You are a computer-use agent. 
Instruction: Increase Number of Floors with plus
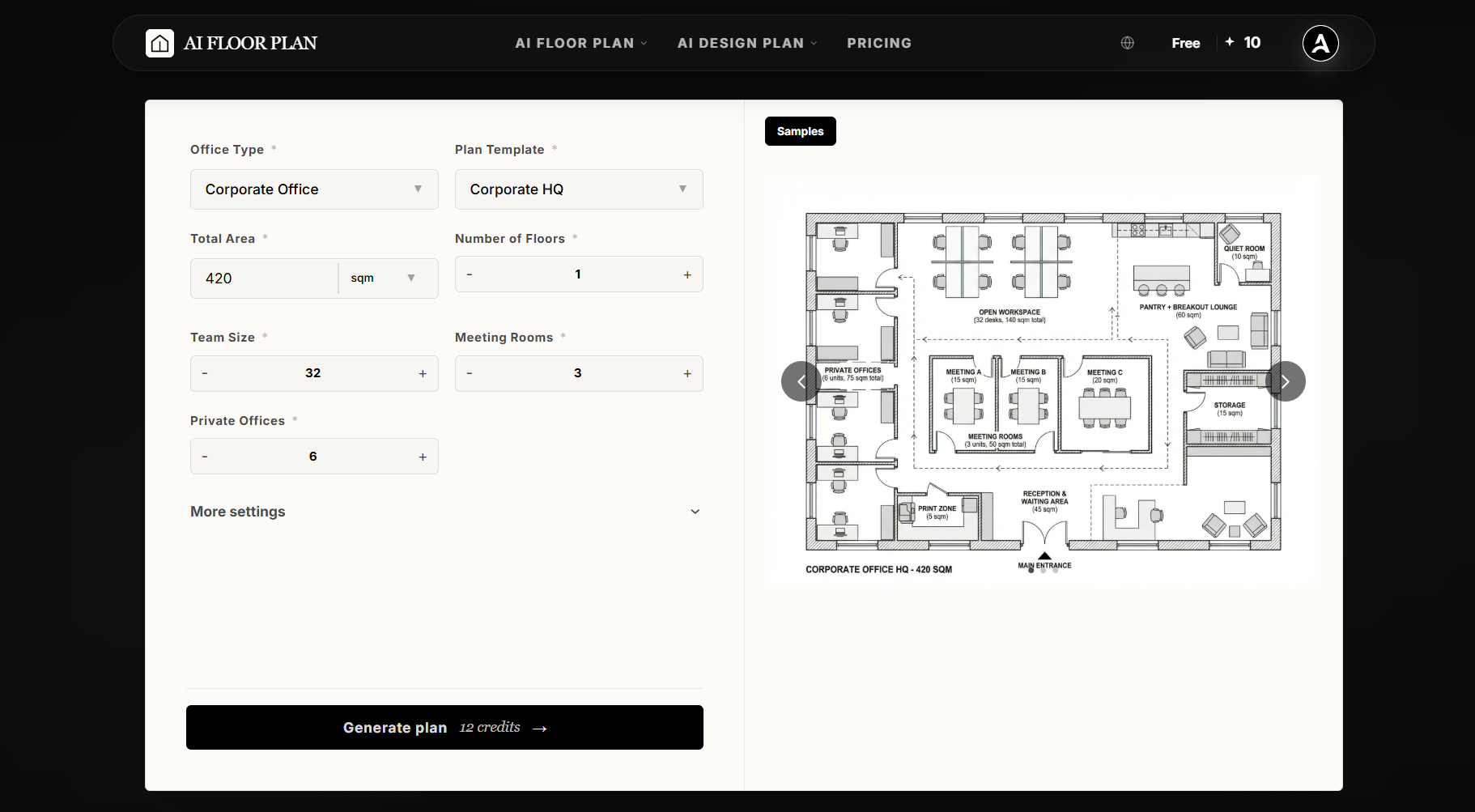(x=687, y=274)
